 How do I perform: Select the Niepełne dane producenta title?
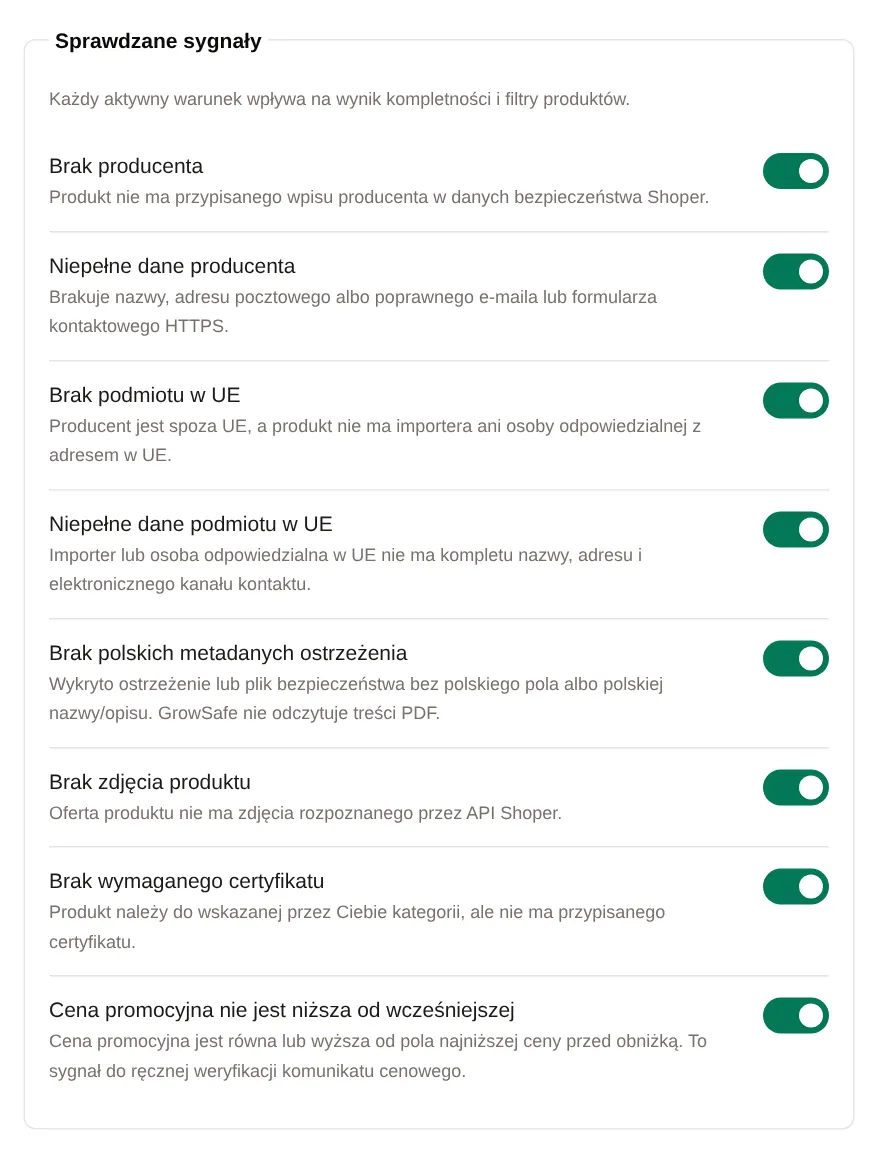pyautogui.click(x=172, y=266)
